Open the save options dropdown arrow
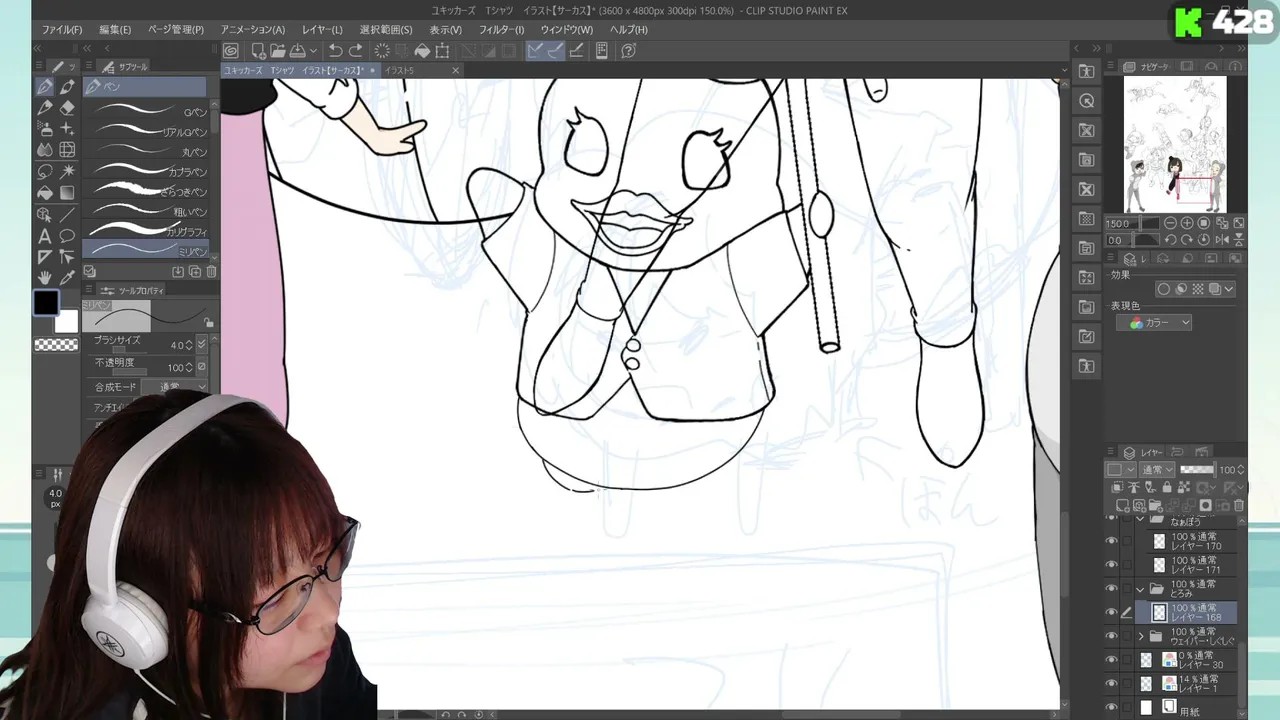 coord(314,51)
